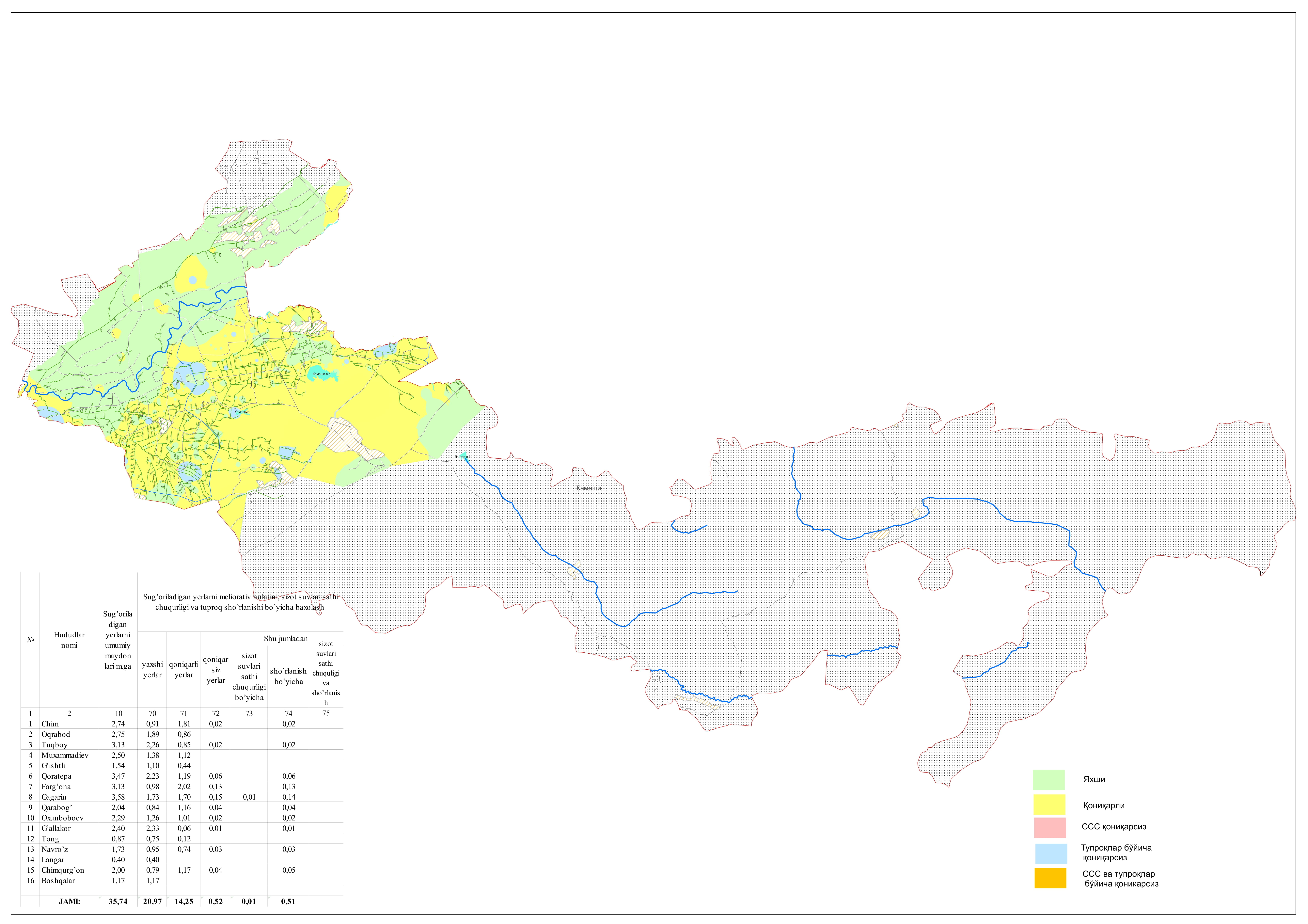Click the Gagarin row name in table
Screen dimensions: 1308x924
(54, 797)
